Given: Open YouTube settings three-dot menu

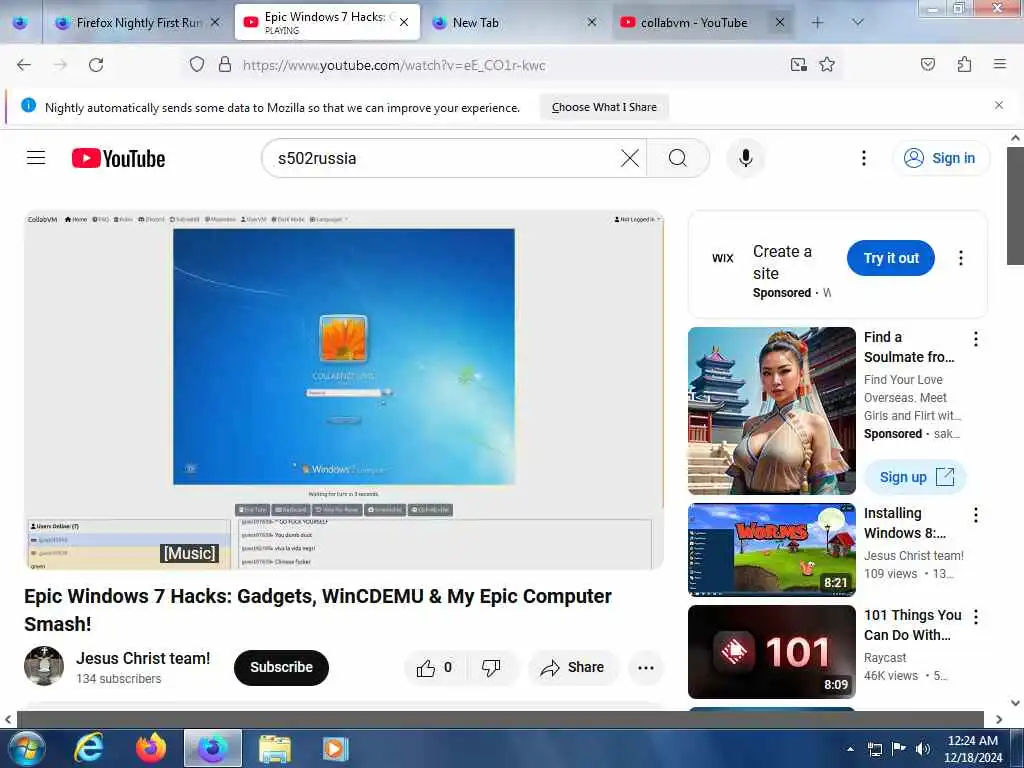Looking at the screenshot, I should point(863,158).
